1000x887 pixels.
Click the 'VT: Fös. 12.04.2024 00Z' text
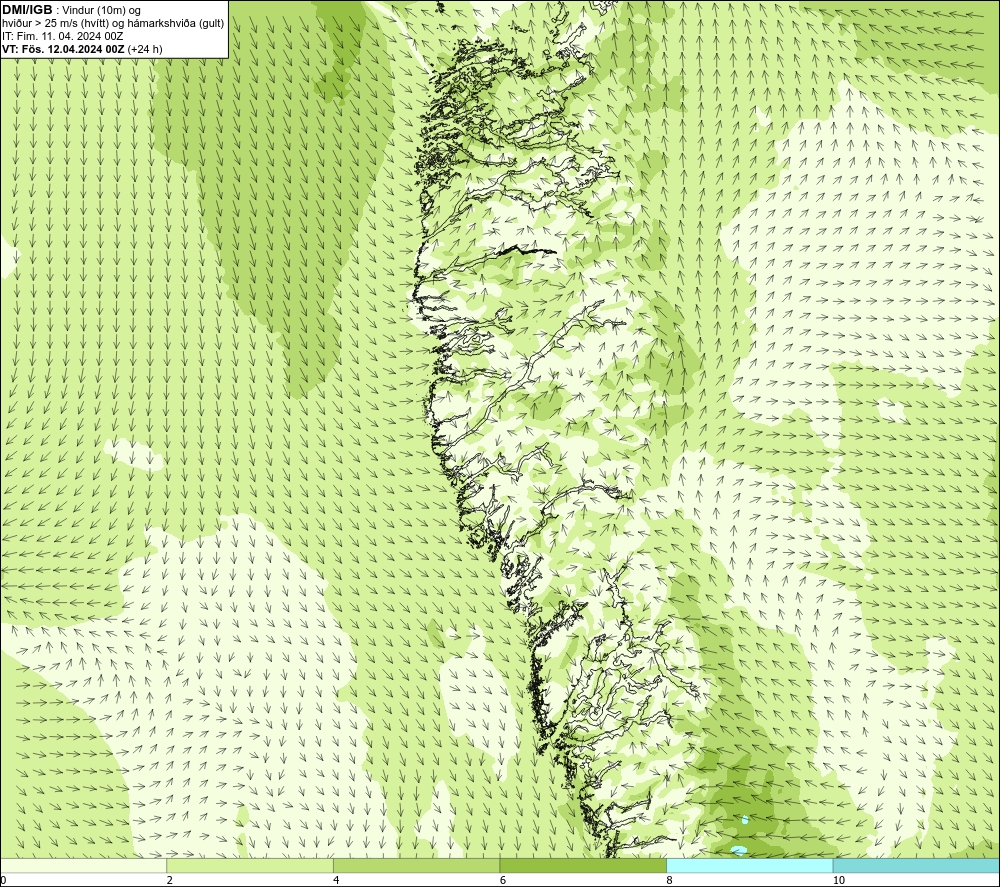click(x=64, y=48)
